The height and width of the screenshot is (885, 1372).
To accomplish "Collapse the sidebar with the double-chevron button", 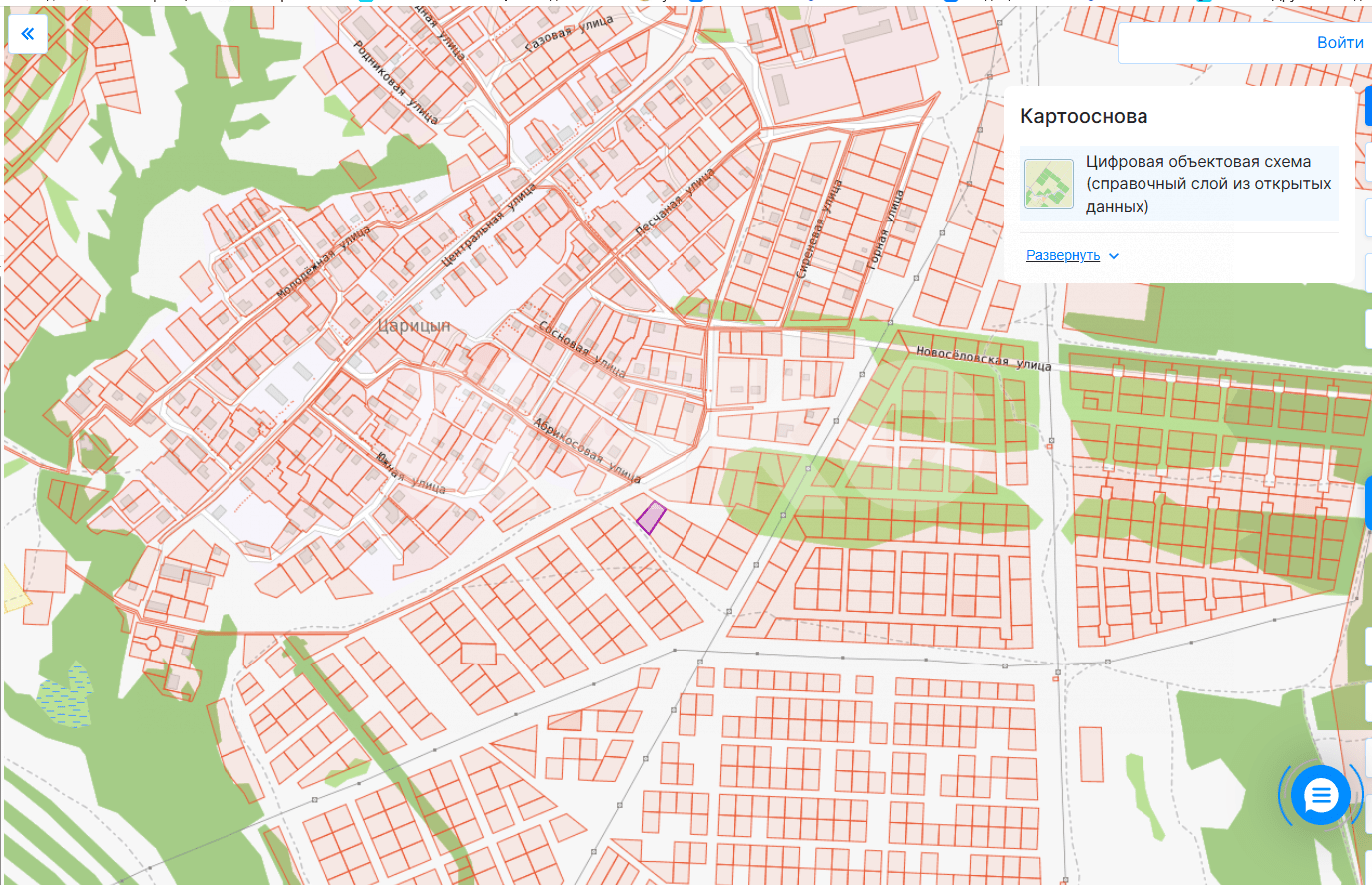I will point(27,34).
